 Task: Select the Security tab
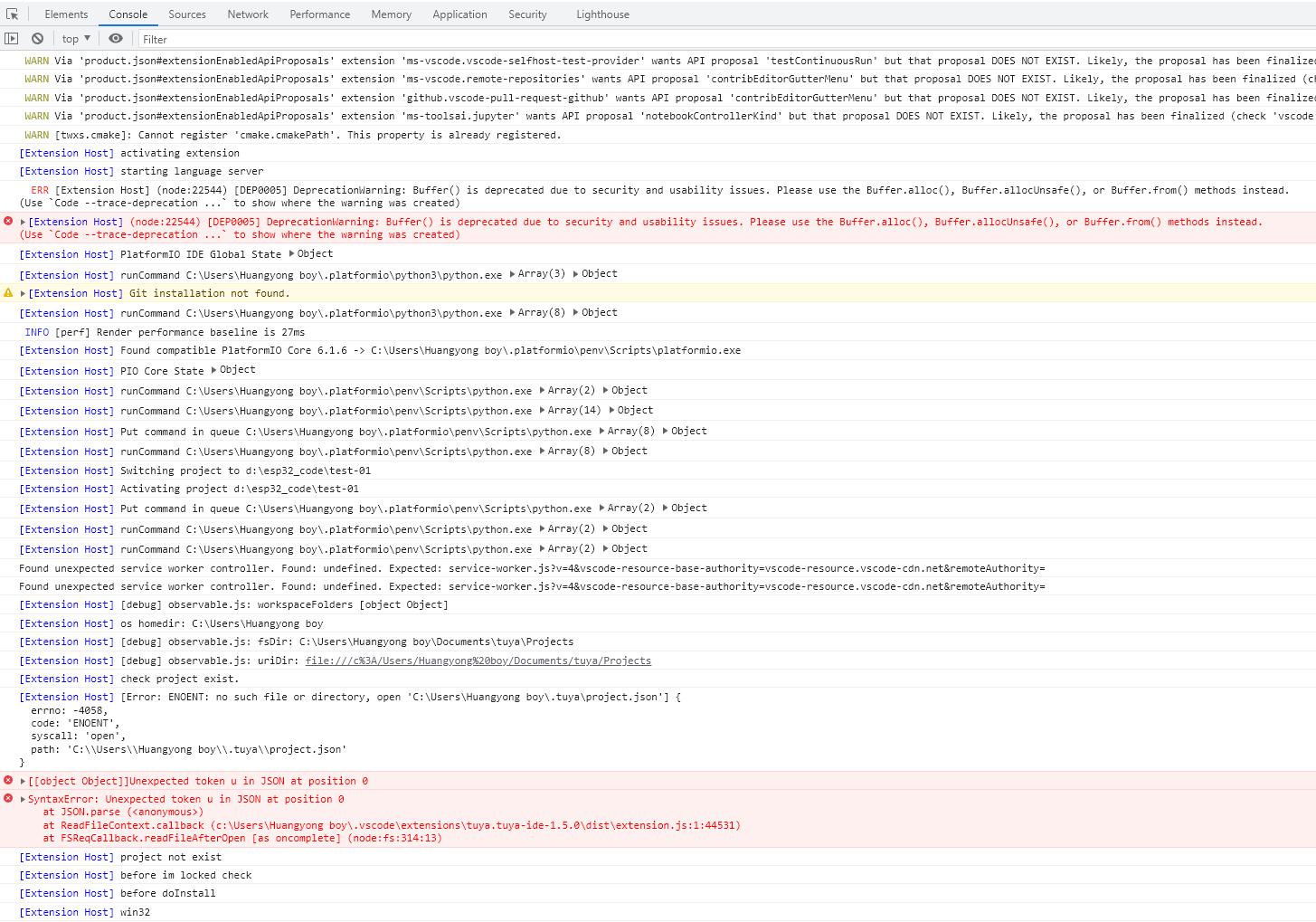[x=527, y=14]
